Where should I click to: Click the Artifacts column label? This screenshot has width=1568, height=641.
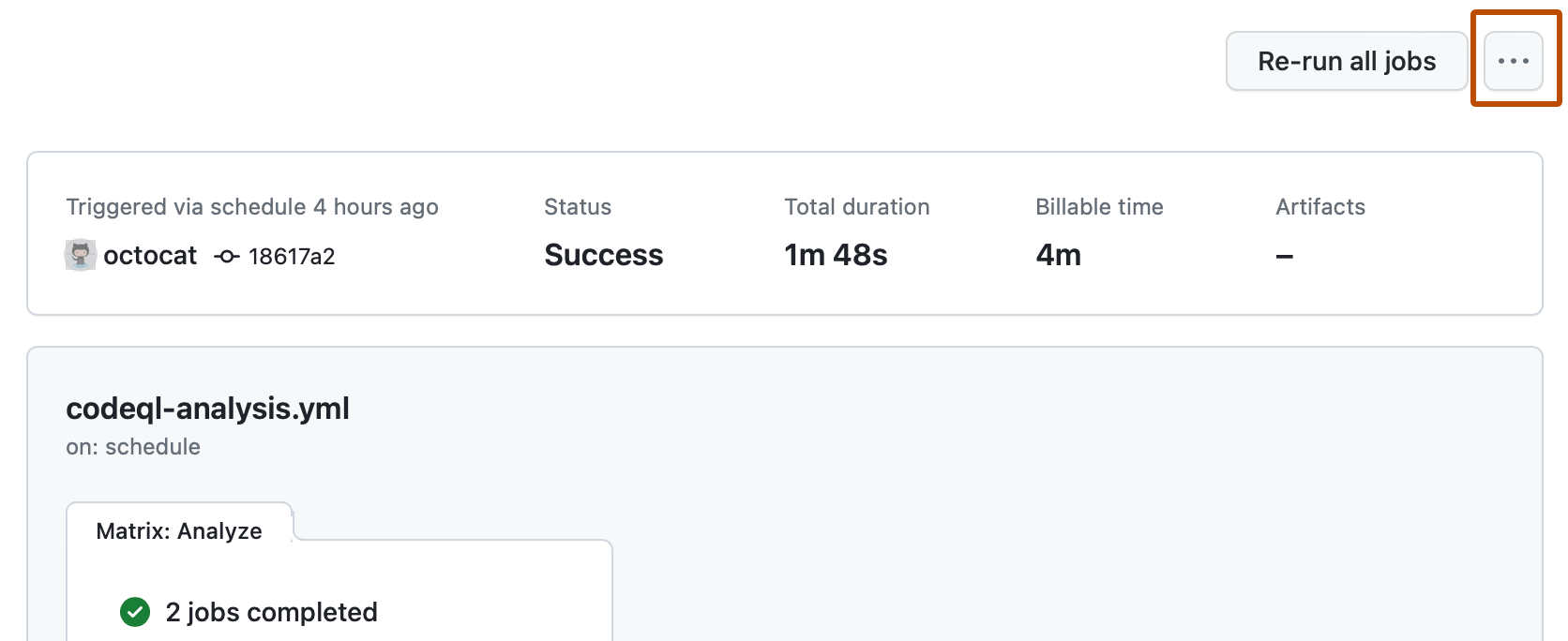(1319, 207)
